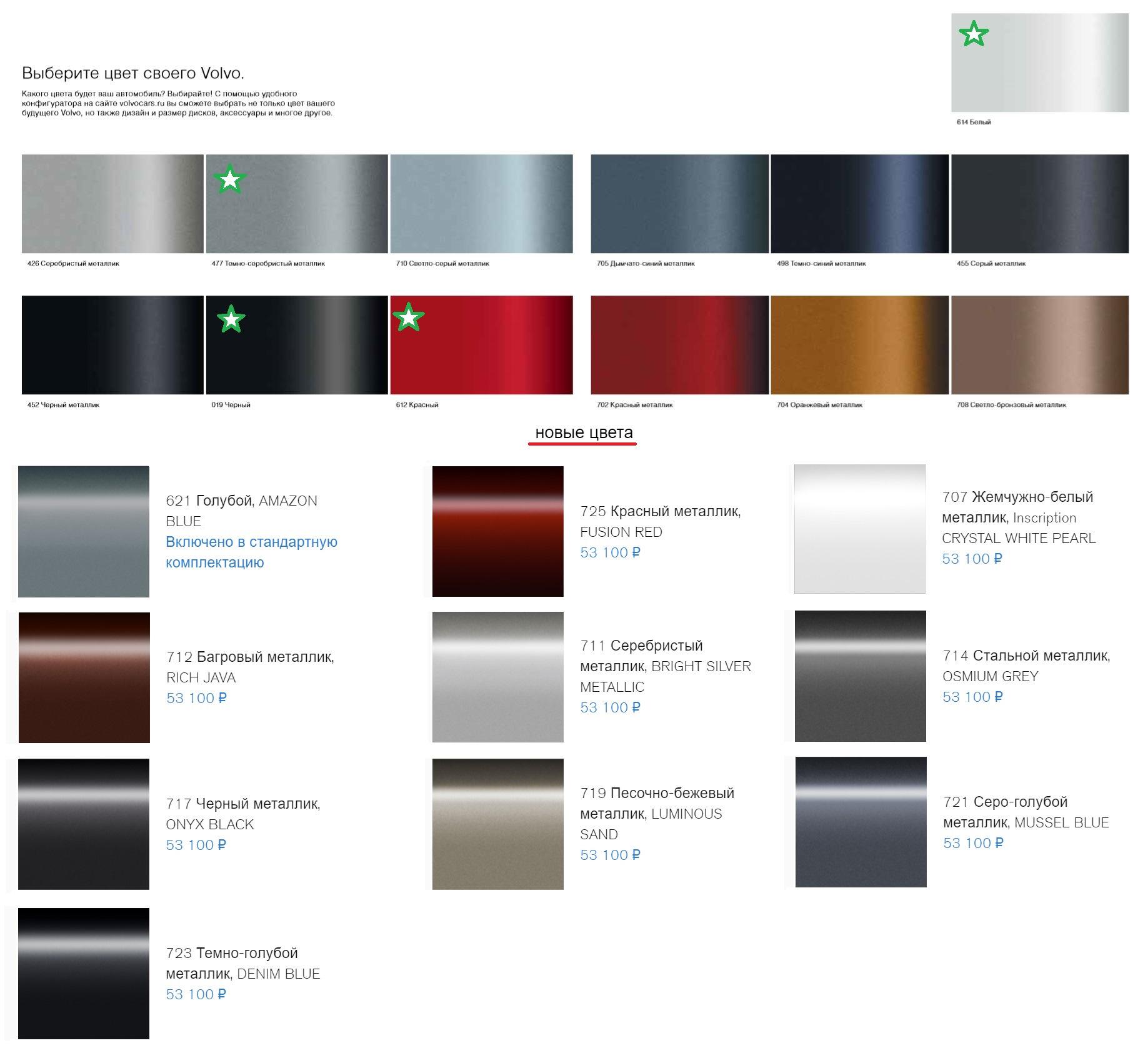Click the 'новые цвета' heading

click(583, 432)
